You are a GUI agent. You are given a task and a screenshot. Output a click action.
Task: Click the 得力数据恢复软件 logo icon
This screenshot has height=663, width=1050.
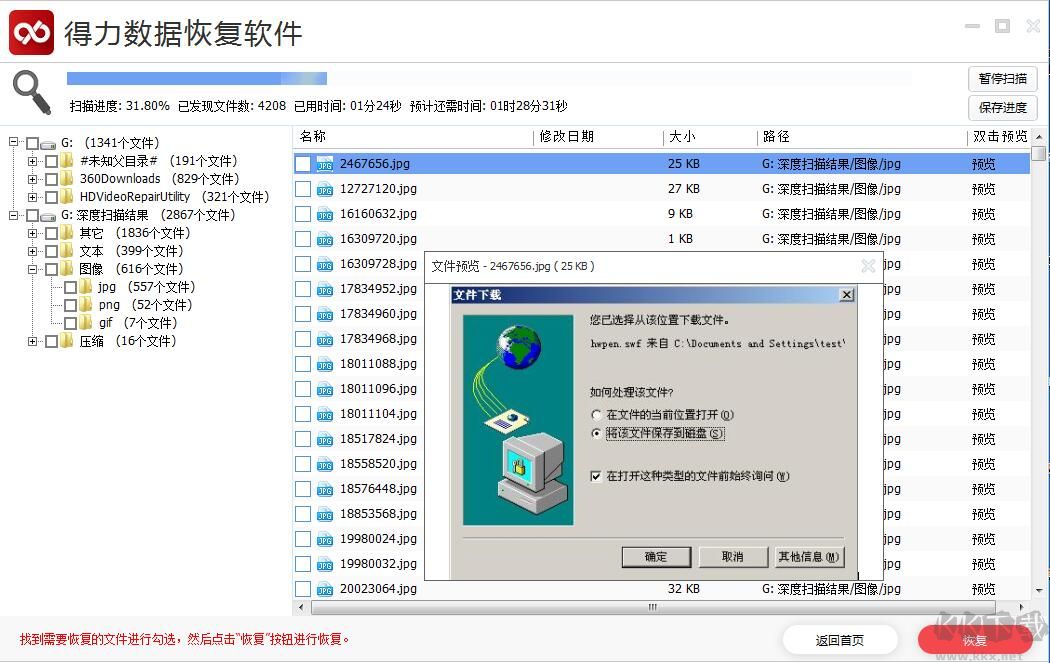29,32
